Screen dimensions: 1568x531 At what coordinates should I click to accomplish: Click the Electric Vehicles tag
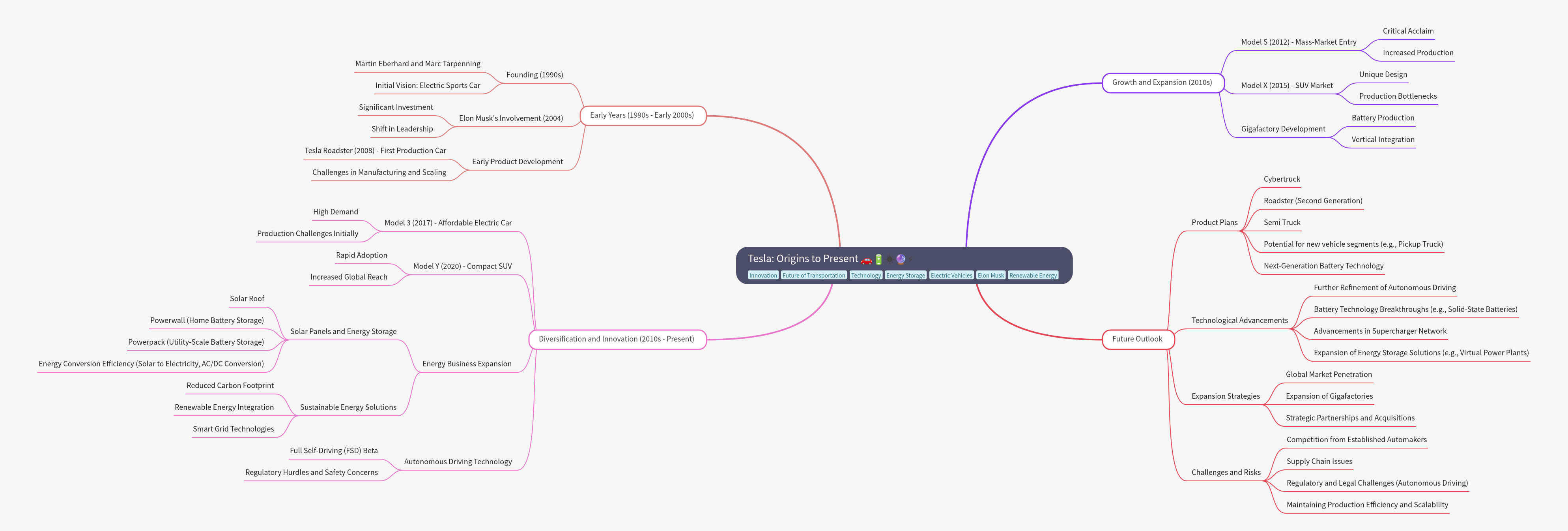coord(951,275)
